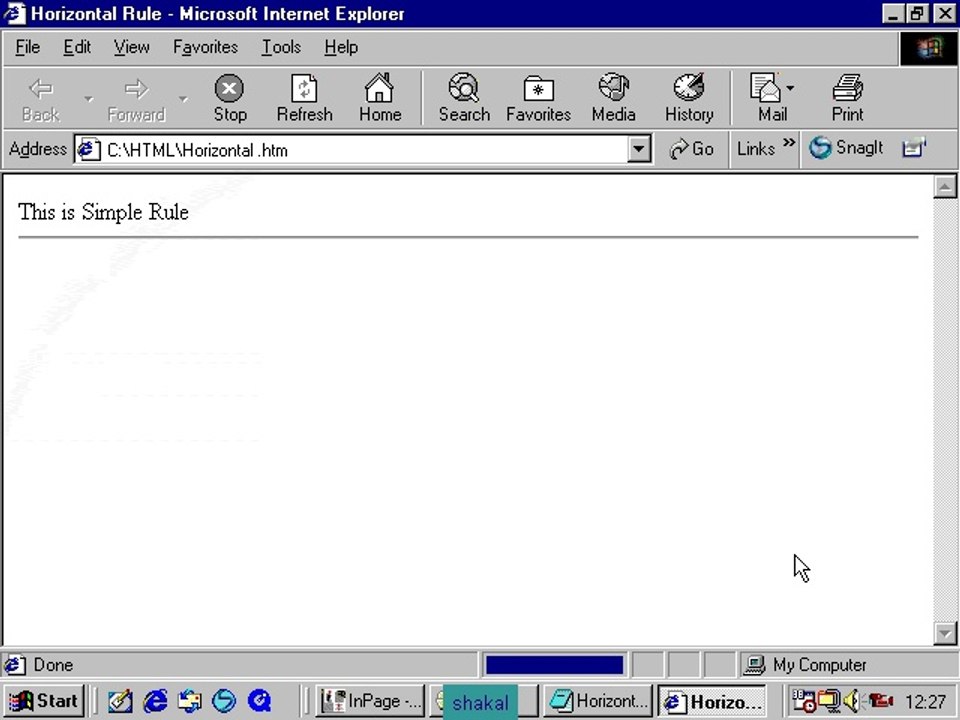Click the Done status text
960x720 pixels.
tap(53, 665)
